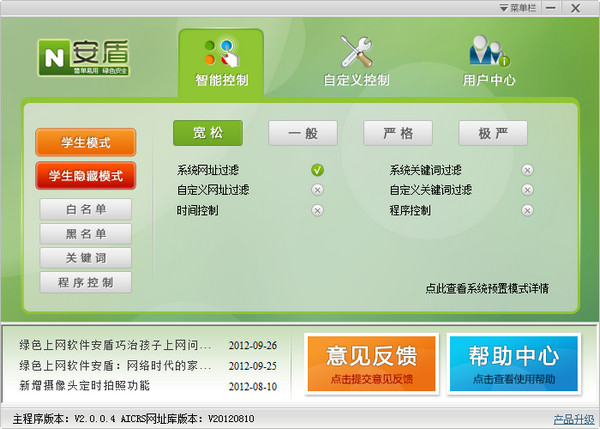The height and width of the screenshot is (429, 600).
Task: Open the 自定义控制 tools icon
Action: (x=356, y=52)
